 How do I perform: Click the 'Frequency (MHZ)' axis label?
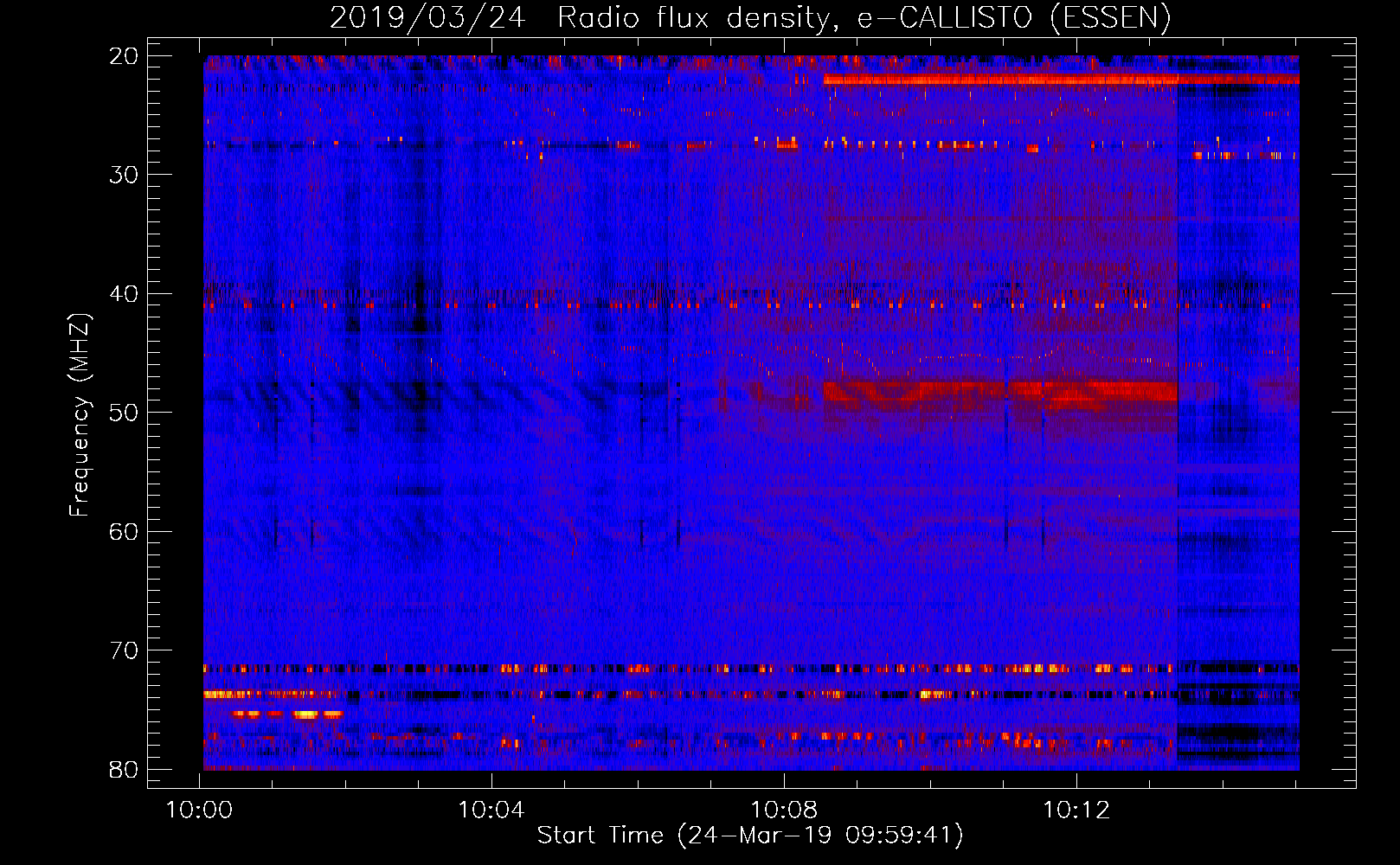coord(80,415)
